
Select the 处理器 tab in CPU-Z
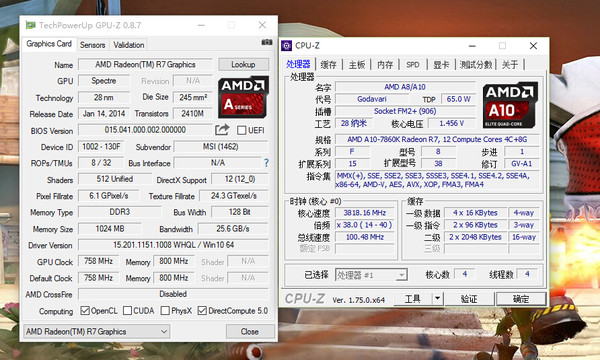coord(298,64)
